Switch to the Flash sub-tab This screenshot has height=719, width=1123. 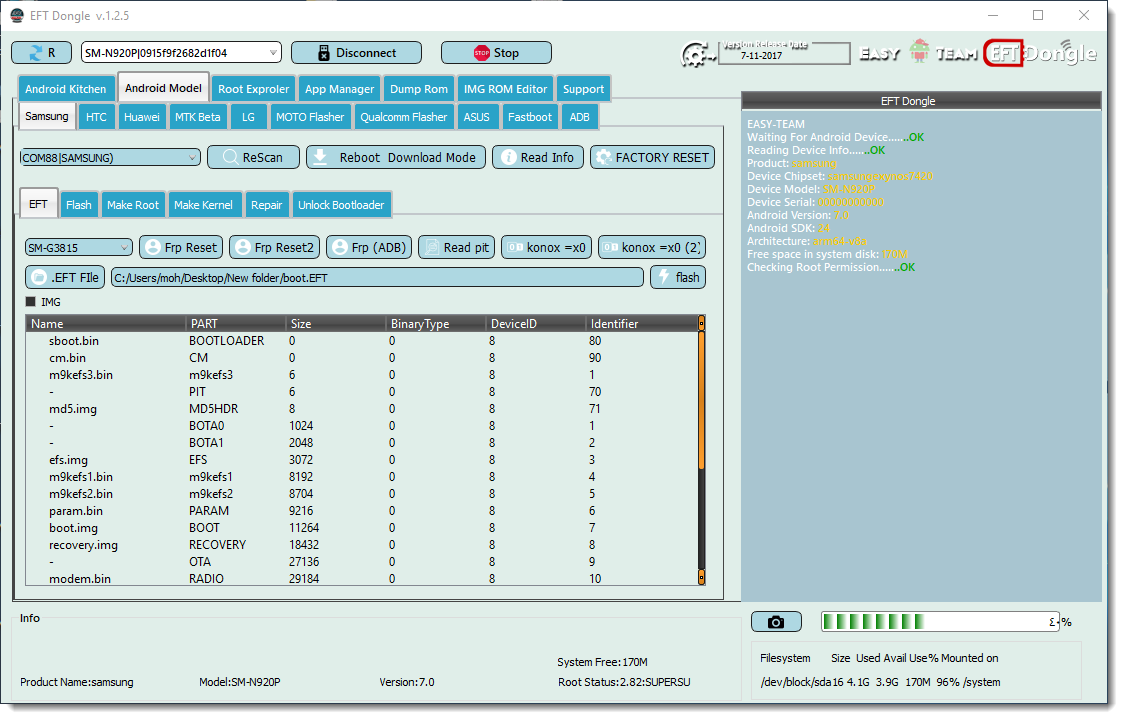[79, 206]
